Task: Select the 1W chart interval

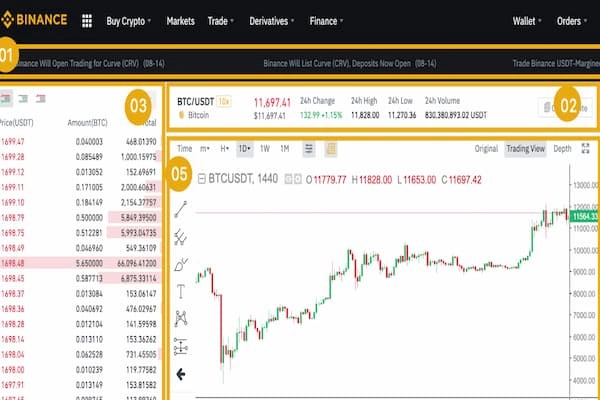Action: click(265, 149)
